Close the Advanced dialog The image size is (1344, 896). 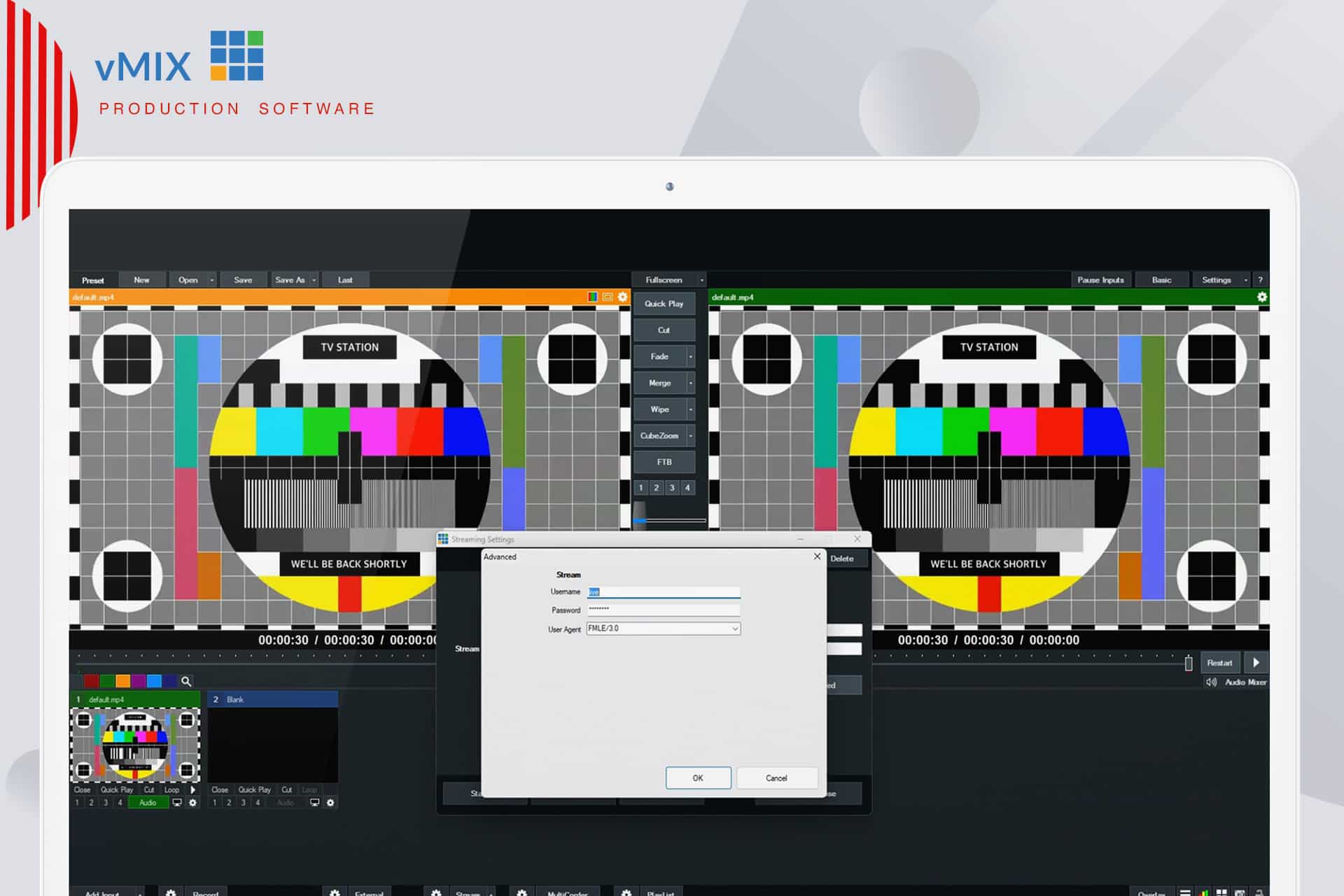817,556
